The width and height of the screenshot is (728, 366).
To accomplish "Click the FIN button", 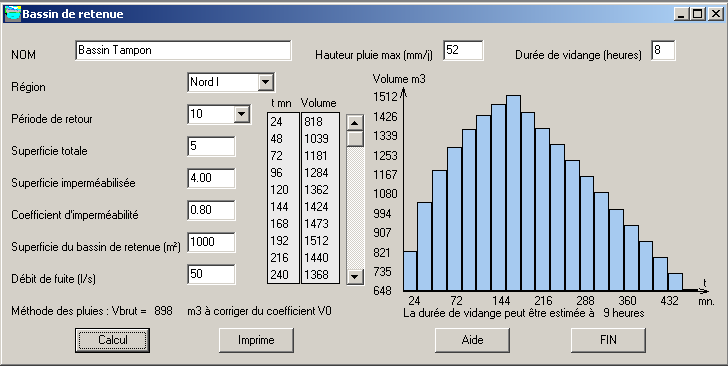I will point(608,340).
